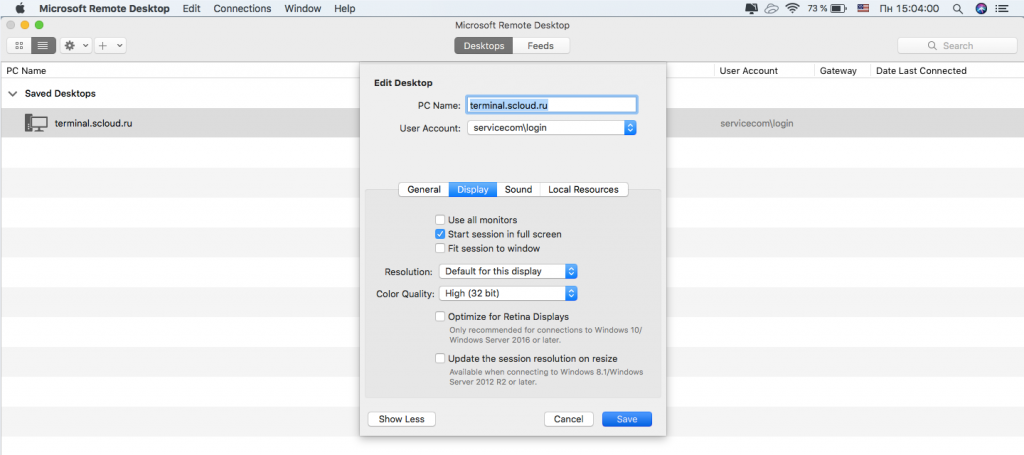The image size is (1024, 455).
Task: Open the Resolution dropdown
Action: click(x=508, y=271)
